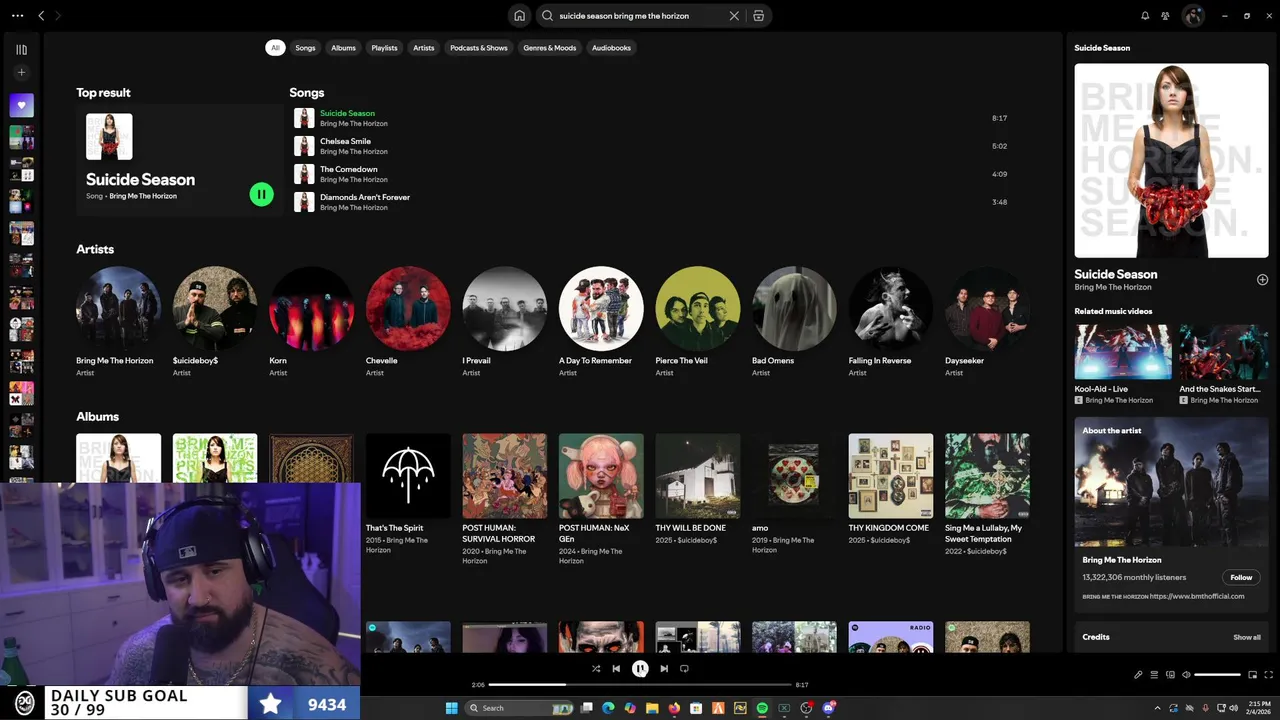This screenshot has height=720, width=1280.
Task: Go back with the left arrow
Action: (x=41, y=16)
